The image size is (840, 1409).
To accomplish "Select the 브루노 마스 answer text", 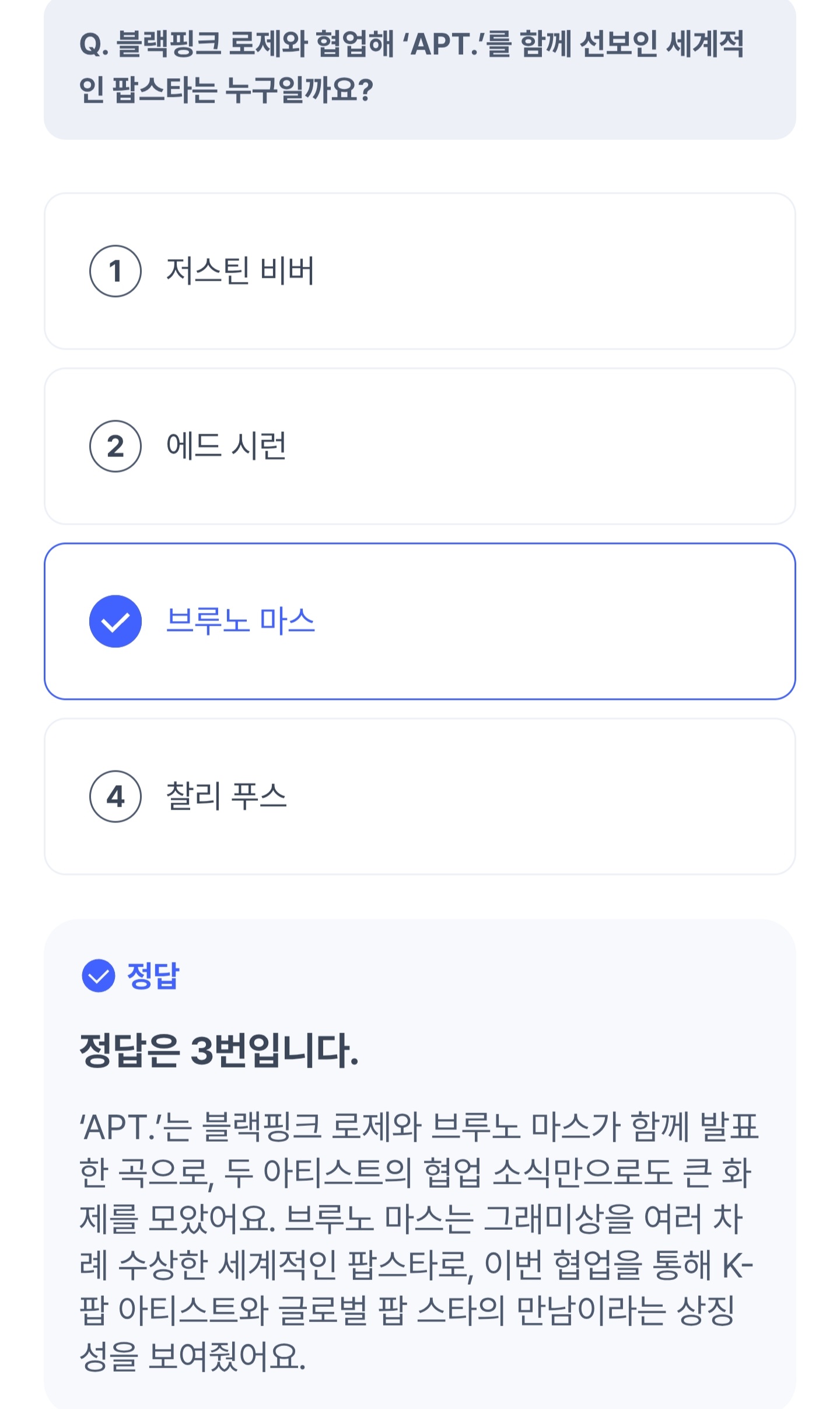I will (x=240, y=620).
